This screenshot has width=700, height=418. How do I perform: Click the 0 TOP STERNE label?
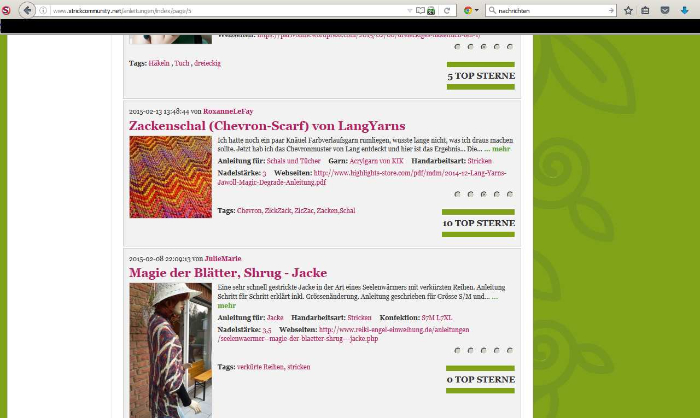(x=481, y=380)
